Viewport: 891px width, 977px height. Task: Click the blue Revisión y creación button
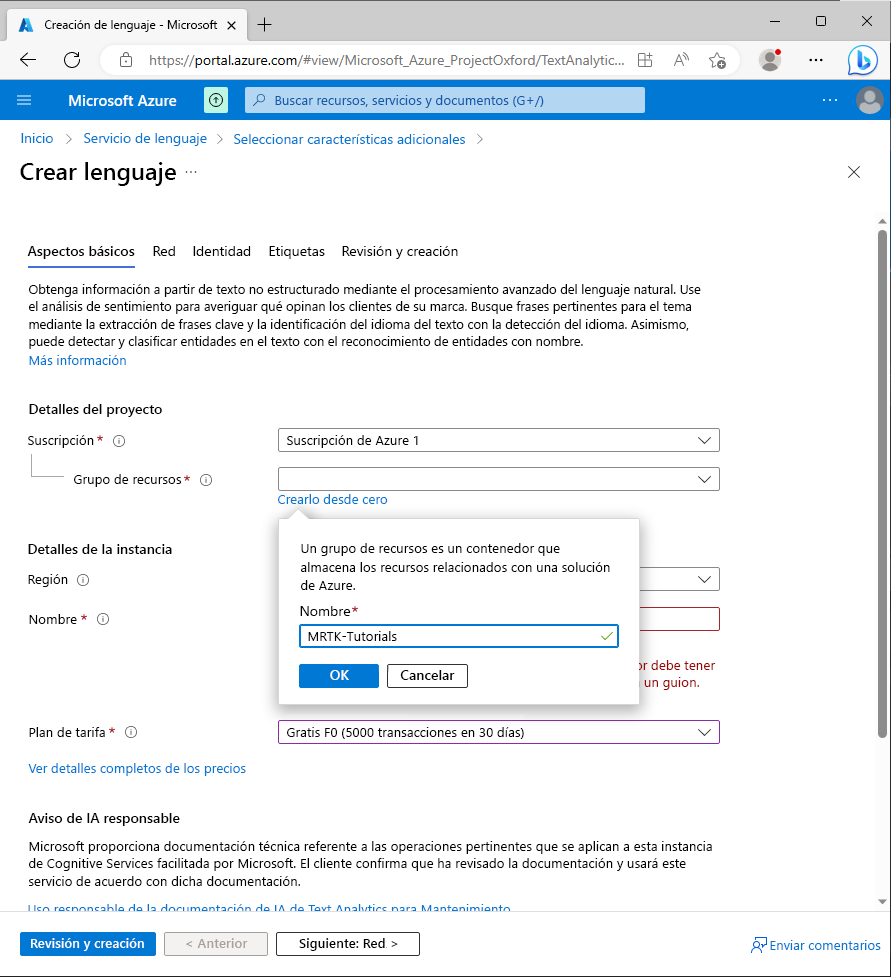click(88, 944)
